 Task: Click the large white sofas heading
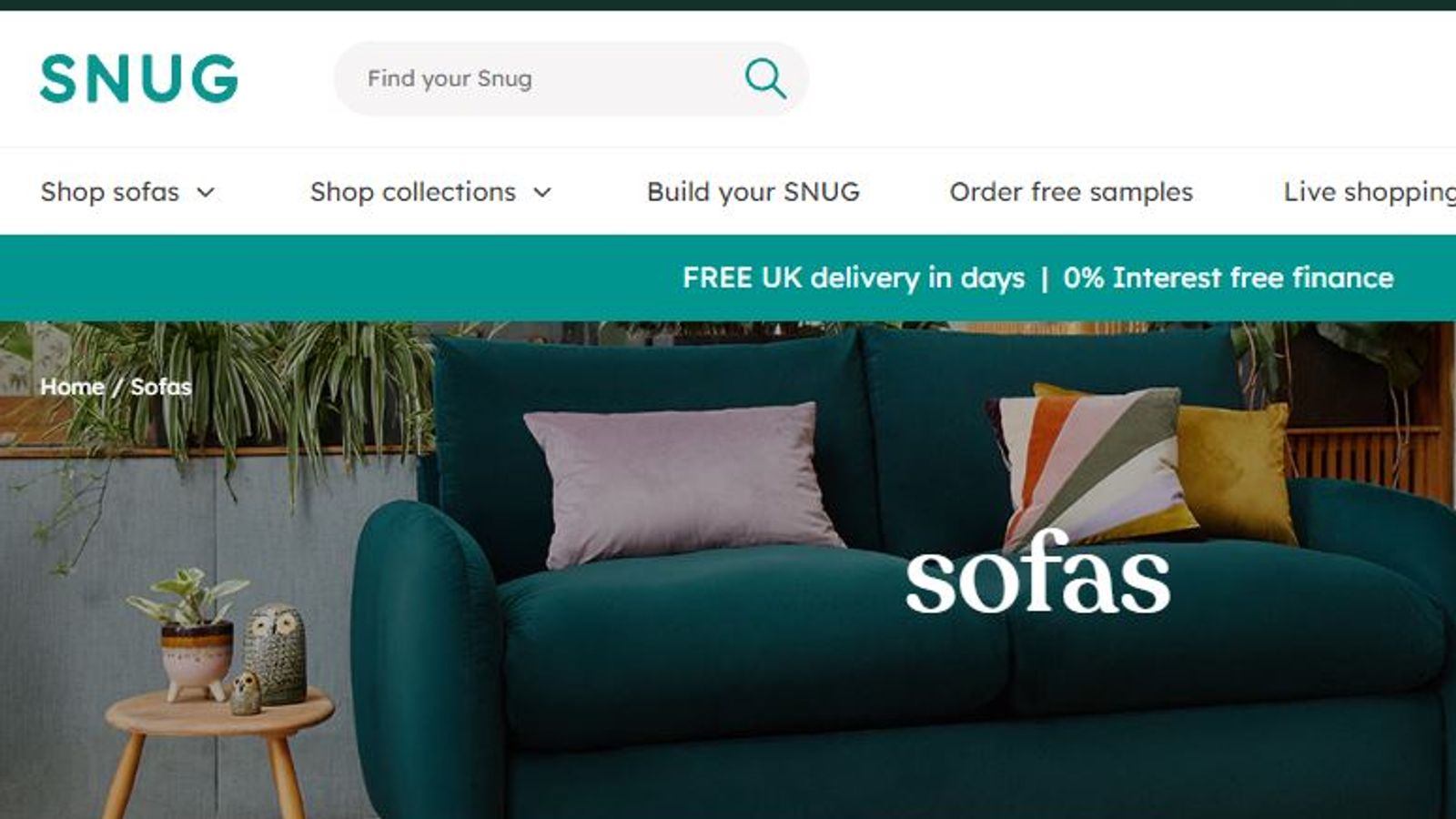pyautogui.click(x=1037, y=573)
